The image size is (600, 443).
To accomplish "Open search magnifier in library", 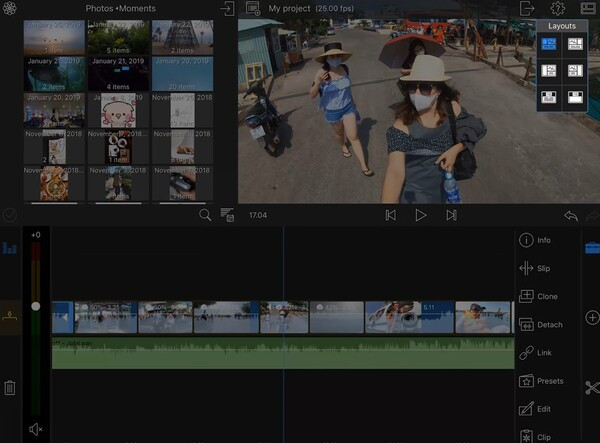I will [205, 215].
